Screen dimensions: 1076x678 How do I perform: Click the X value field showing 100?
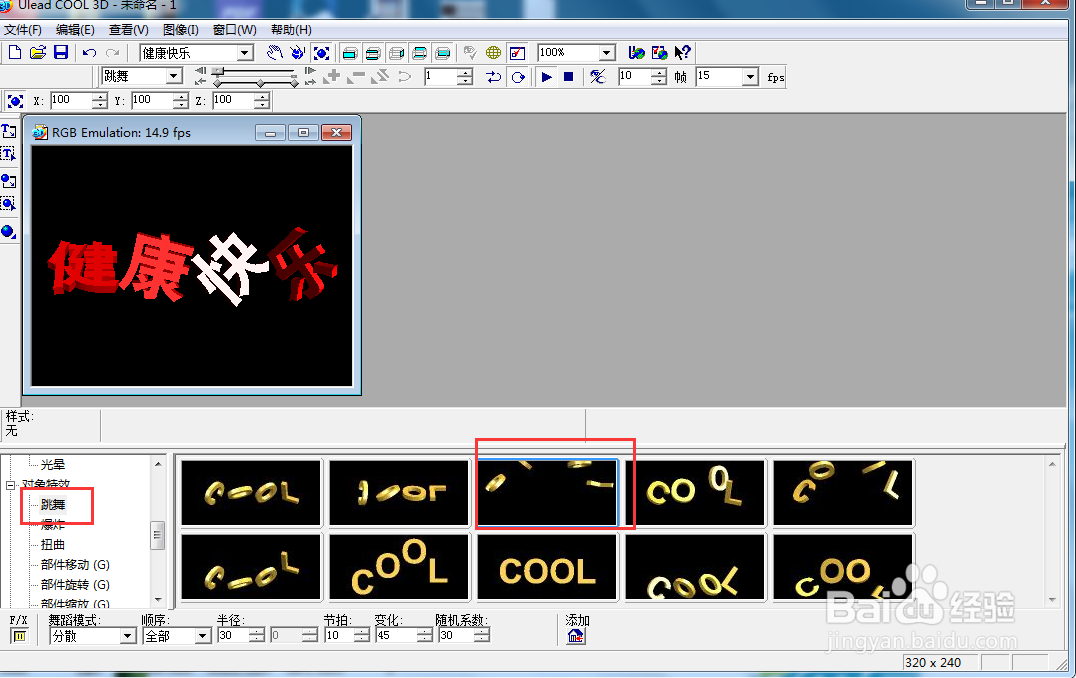click(71, 101)
